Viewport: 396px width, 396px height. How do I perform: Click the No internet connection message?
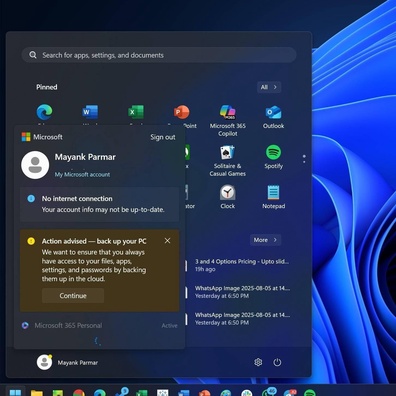click(x=100, y=204)
